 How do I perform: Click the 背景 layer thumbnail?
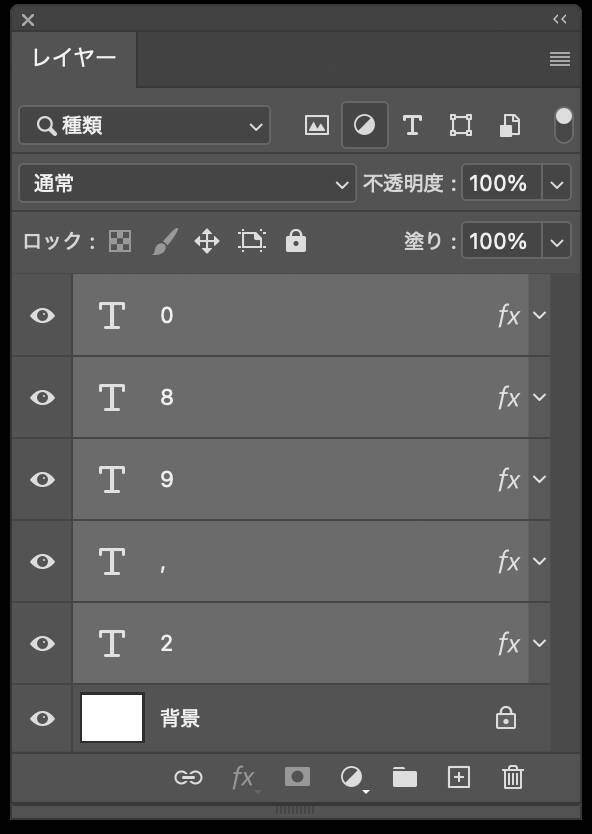(111, 717)
